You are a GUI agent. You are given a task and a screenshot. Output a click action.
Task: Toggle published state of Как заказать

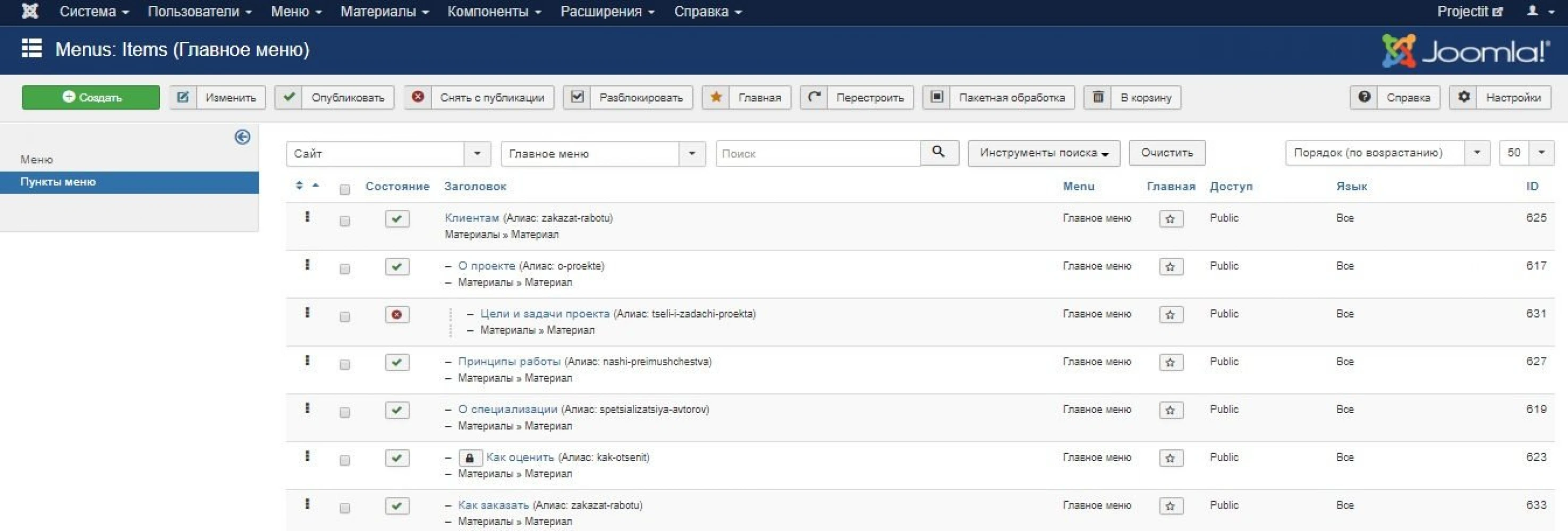pos(397,506)
